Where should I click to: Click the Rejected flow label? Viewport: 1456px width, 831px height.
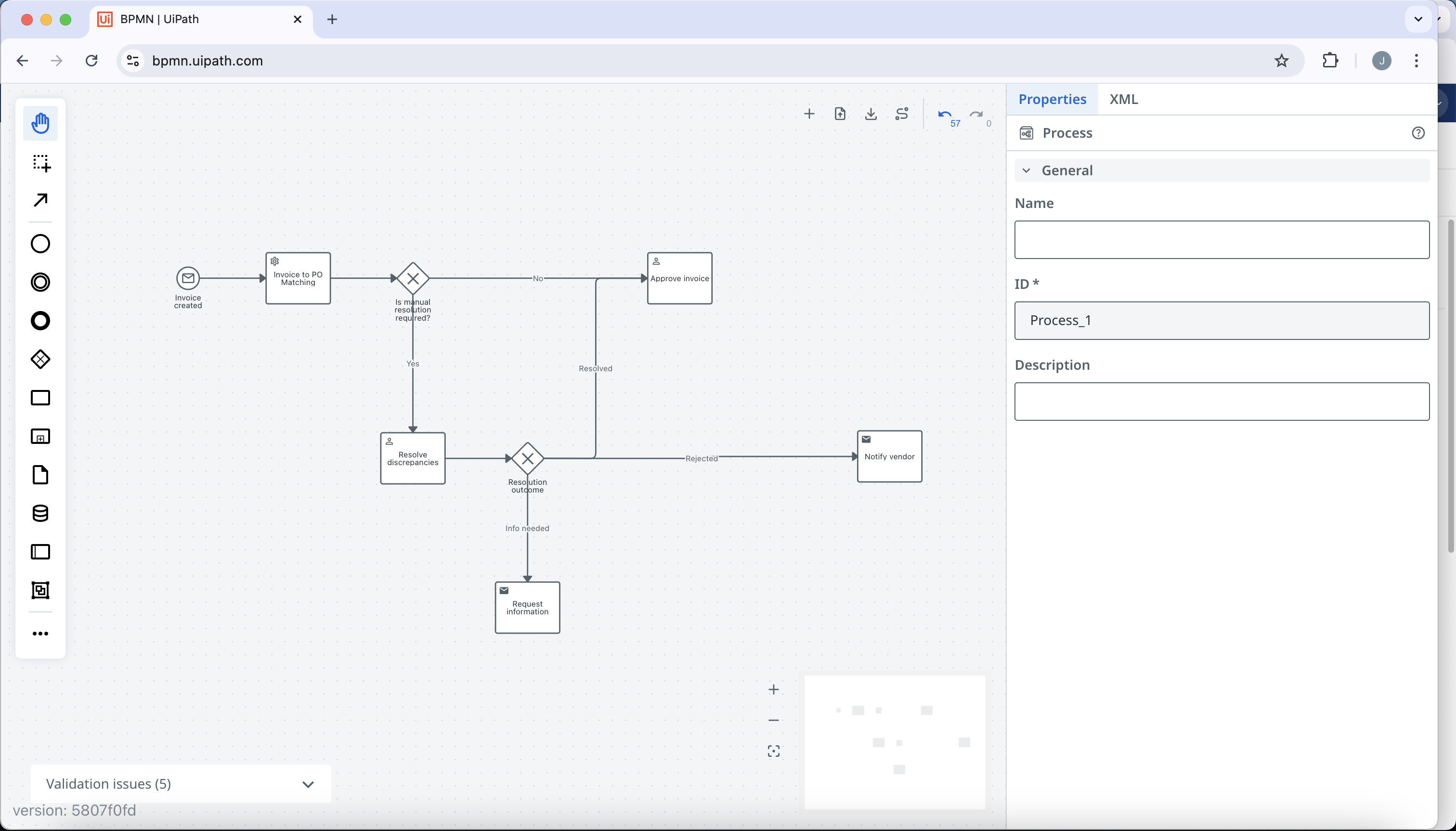click(702, 458)
